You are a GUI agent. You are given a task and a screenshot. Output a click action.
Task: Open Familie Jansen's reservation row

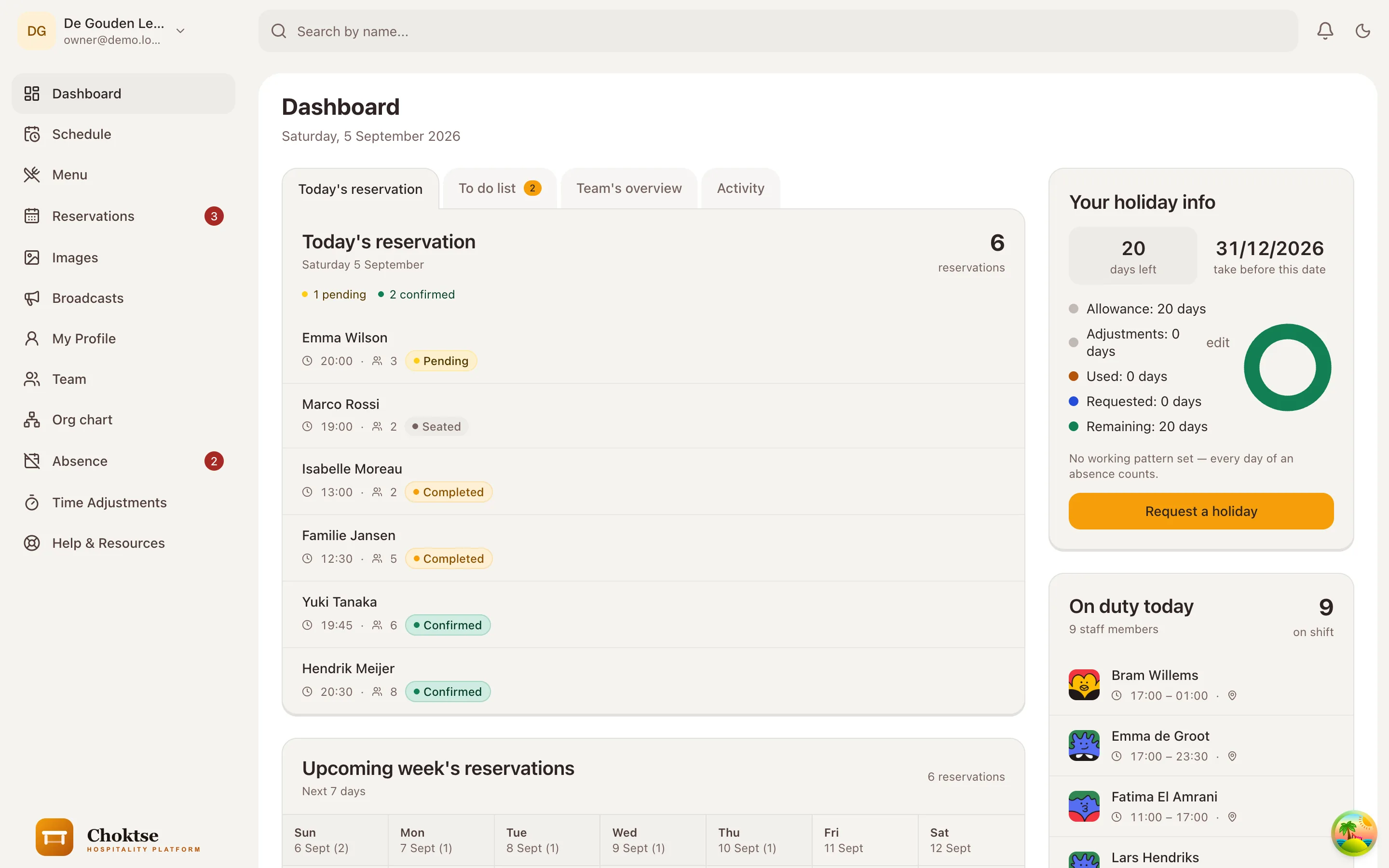653,548
